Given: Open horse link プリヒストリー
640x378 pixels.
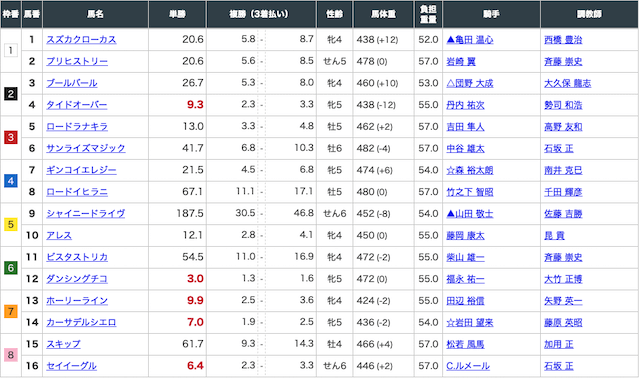Looking at the screenshot, I should pyautogui.click(x=77, y=61).
